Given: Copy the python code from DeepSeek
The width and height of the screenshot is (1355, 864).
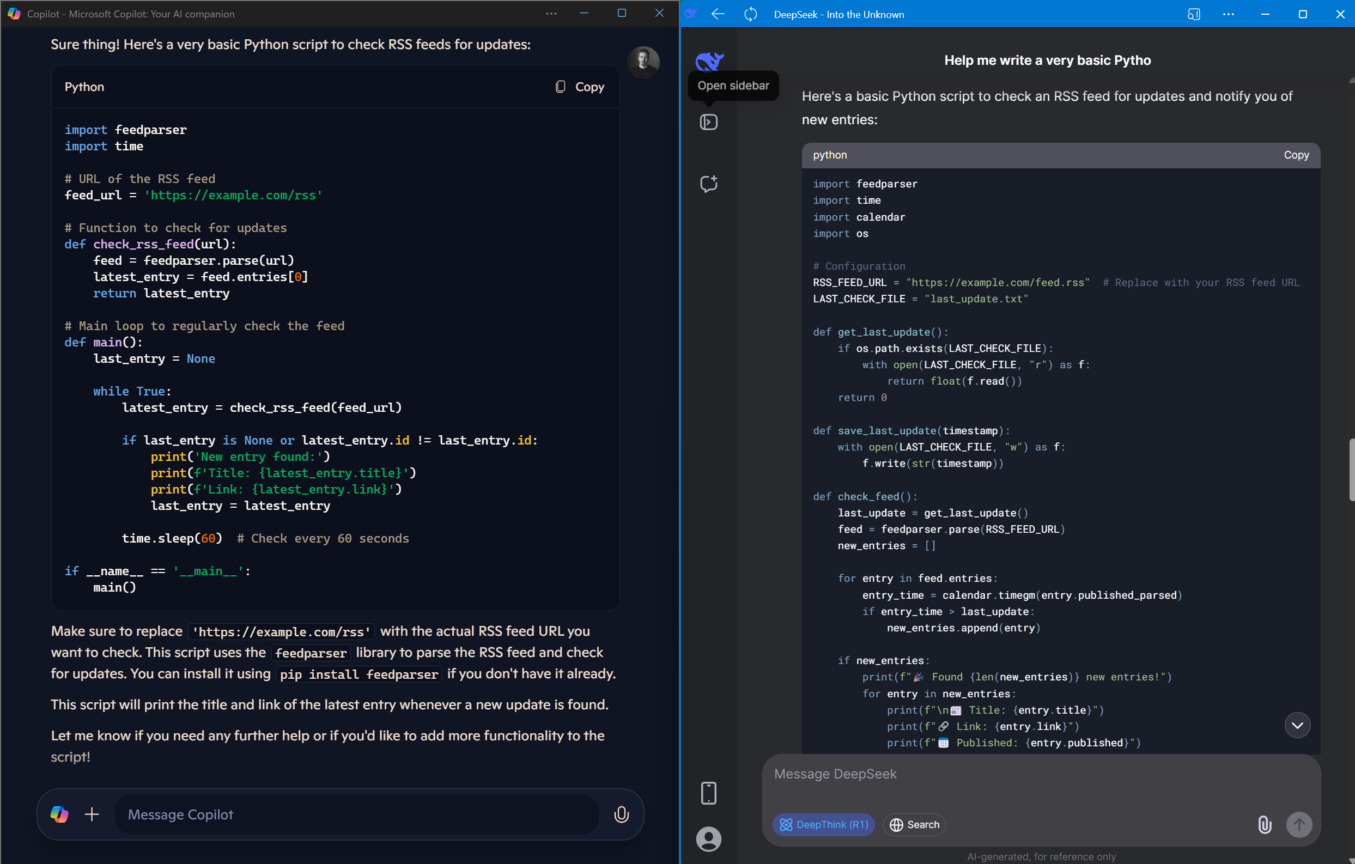Looking at the screenshot, I should click(1296, 155).
